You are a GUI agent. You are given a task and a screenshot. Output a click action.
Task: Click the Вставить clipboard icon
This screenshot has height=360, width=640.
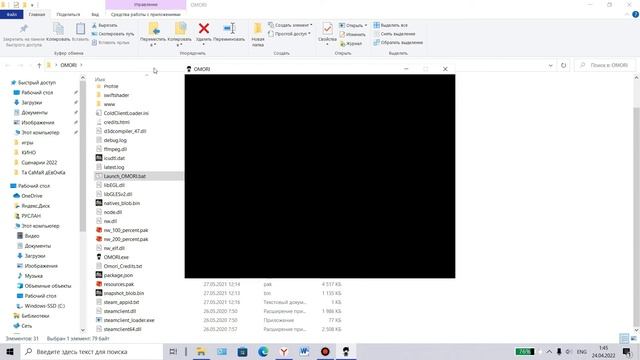point(80,29)
